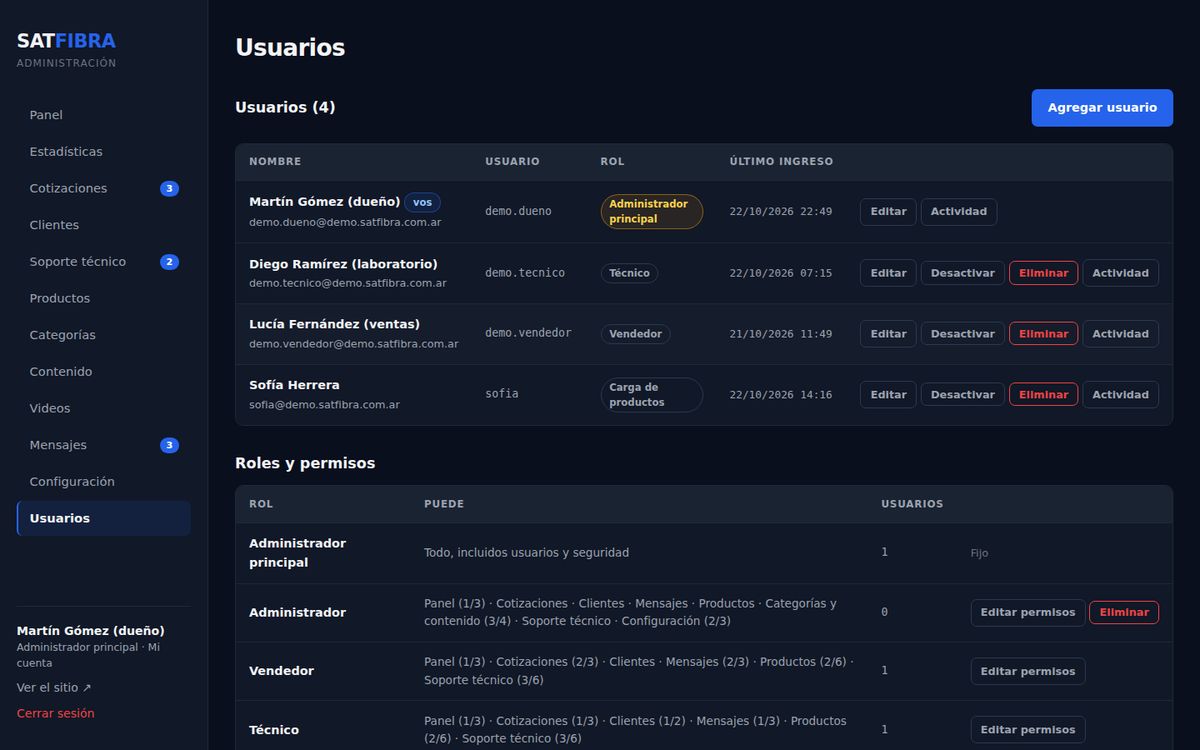Go to Contenido in the sidebar
Screen dimensions: 1200x750
click(103, 372)
